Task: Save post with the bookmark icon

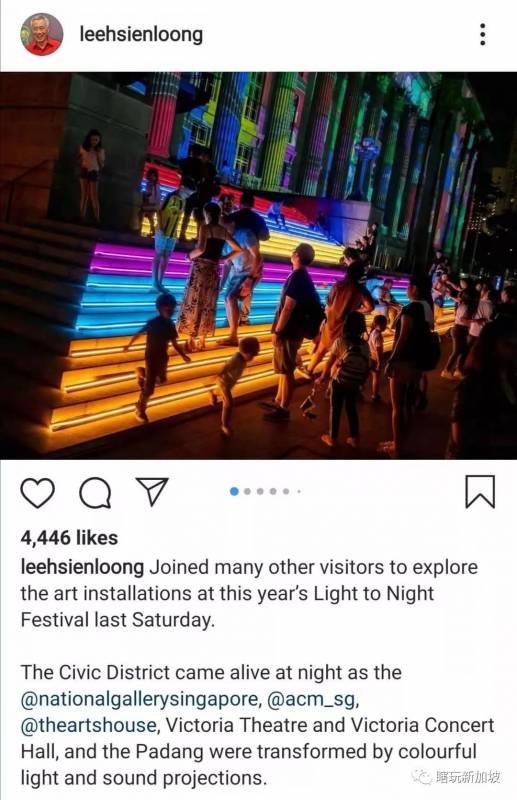Action: (x=480, y=491)
